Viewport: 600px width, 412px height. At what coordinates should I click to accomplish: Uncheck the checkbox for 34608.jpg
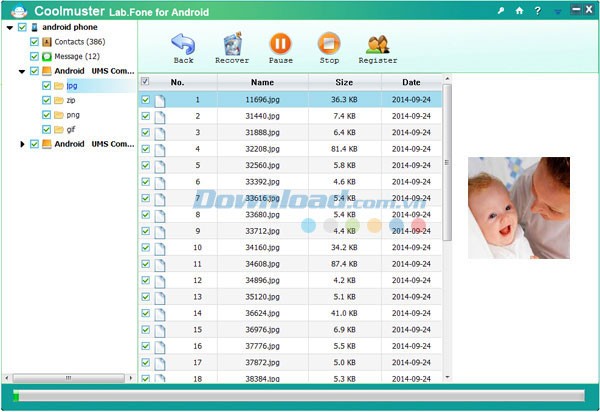pos(145,264)
